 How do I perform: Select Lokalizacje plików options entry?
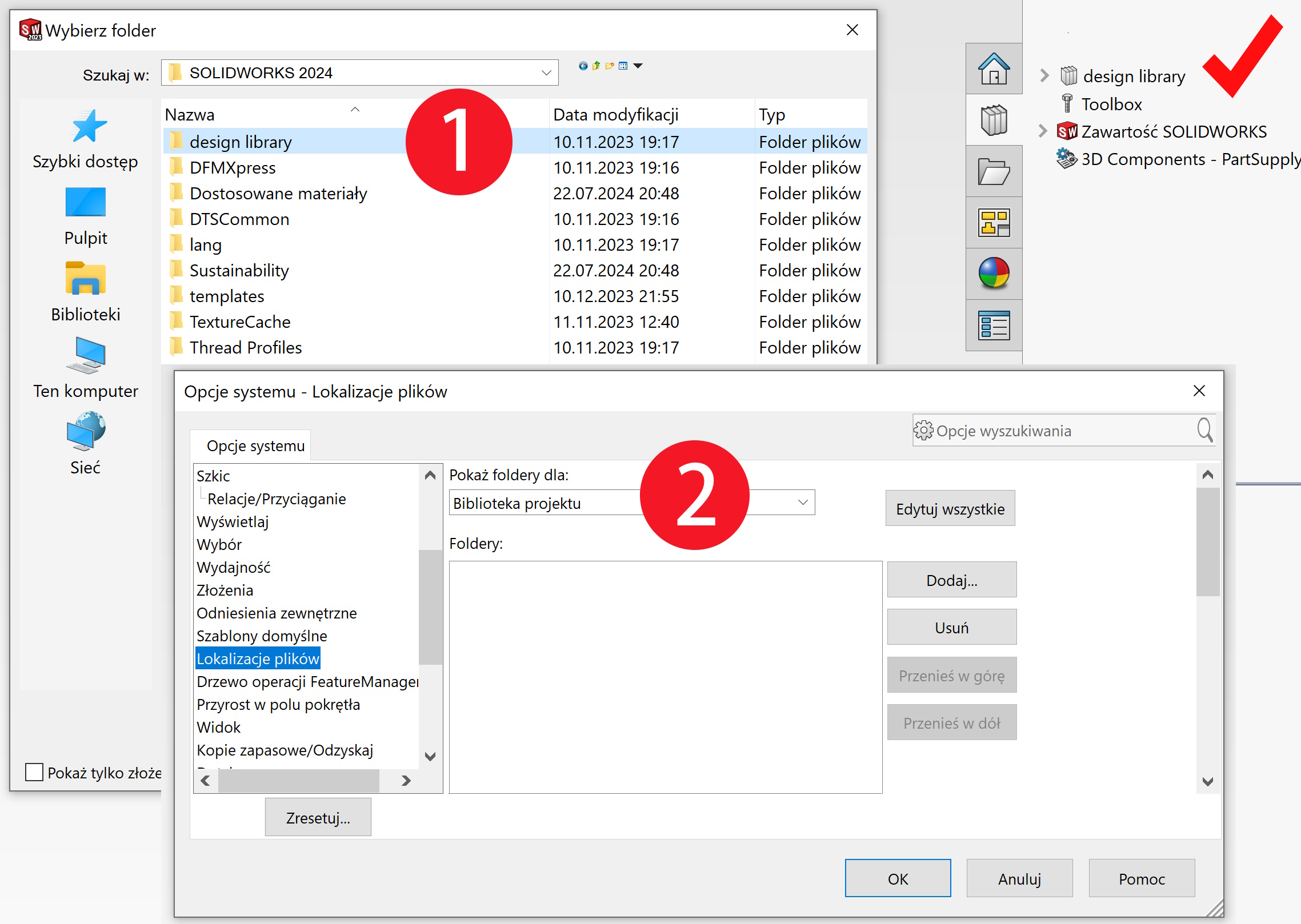point(258,658)
